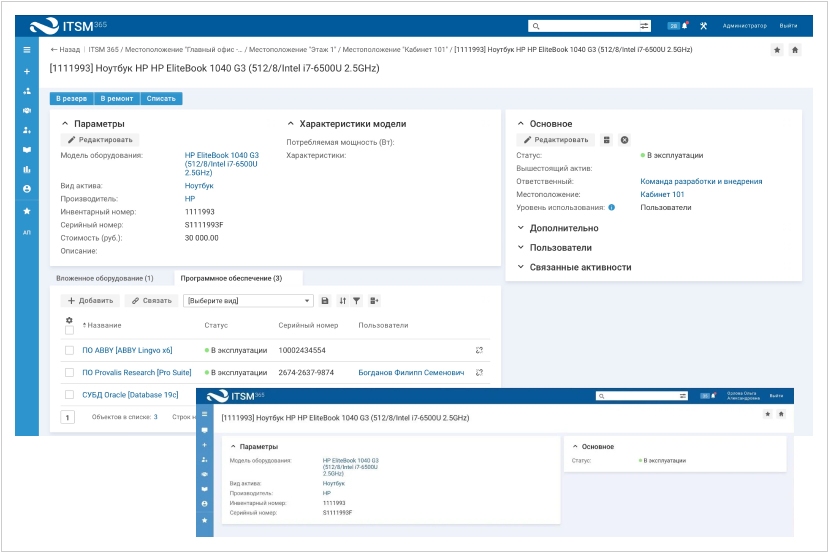Open the star favorites icon in main sidebar
Viewport: 828px width, 552px height.
27,211
